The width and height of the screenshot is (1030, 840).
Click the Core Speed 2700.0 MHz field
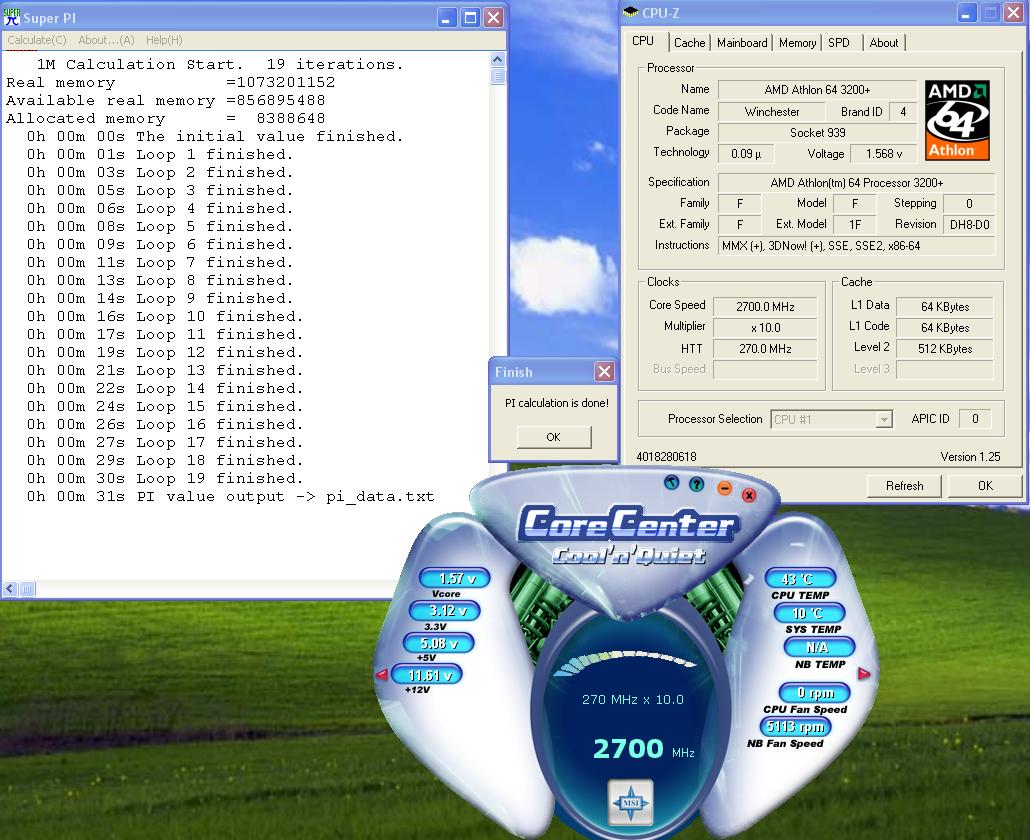[x=765, y=307]
